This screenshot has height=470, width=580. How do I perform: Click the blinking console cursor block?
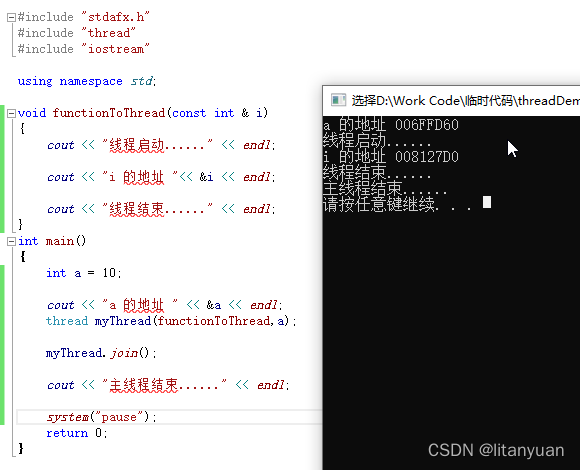click(x=487, y=202)
